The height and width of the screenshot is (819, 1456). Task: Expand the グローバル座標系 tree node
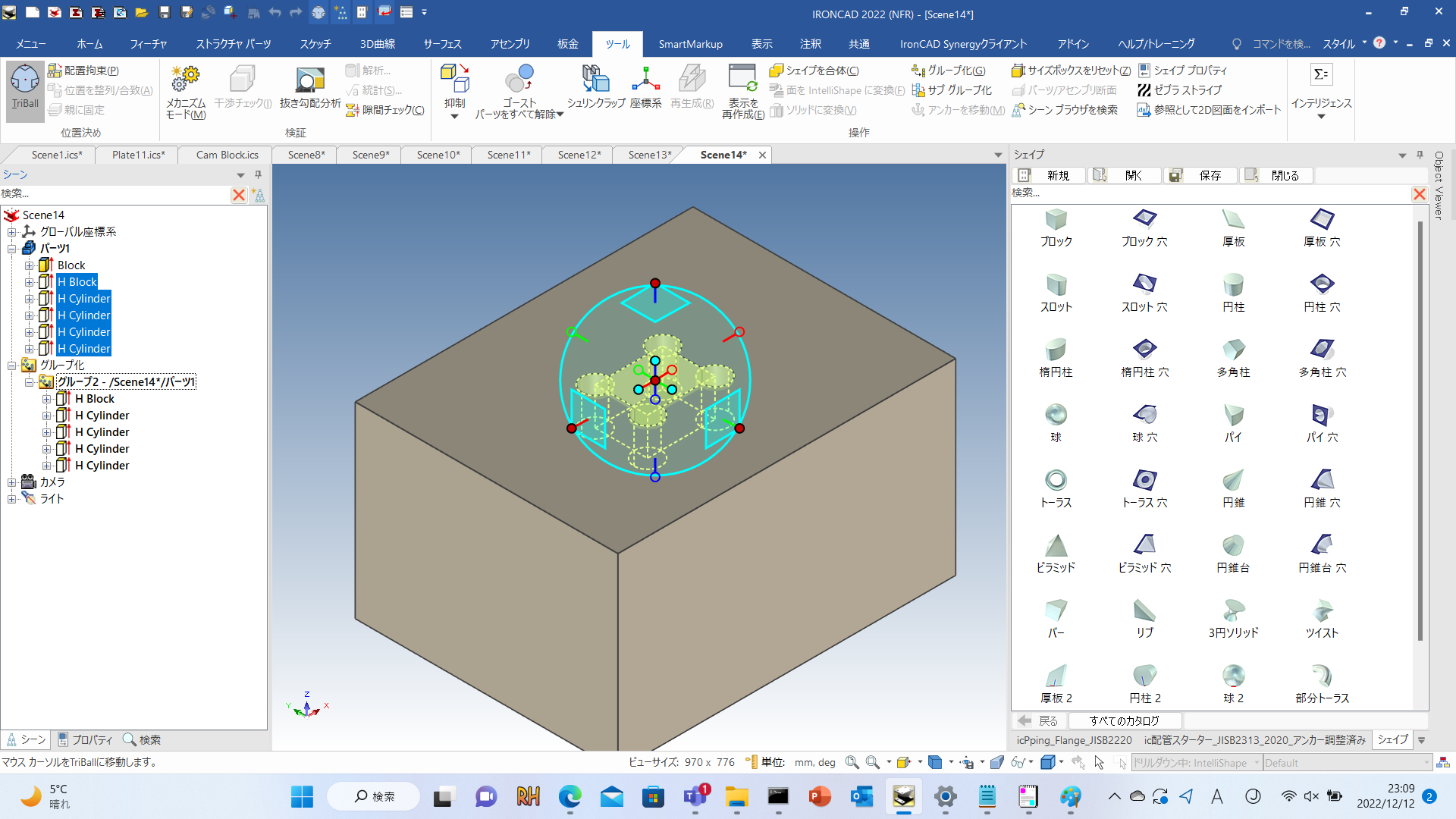(x=11, y=232)
